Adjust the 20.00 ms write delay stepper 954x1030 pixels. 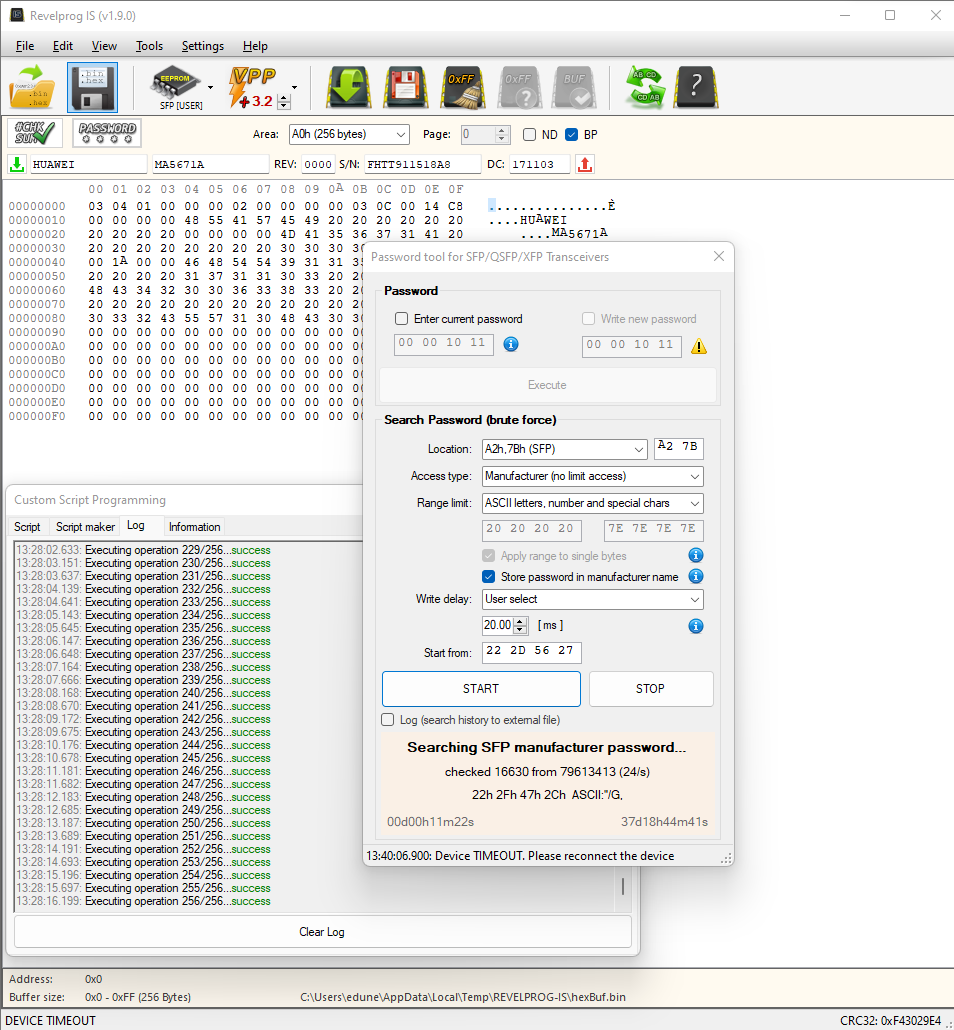point(520,625)
